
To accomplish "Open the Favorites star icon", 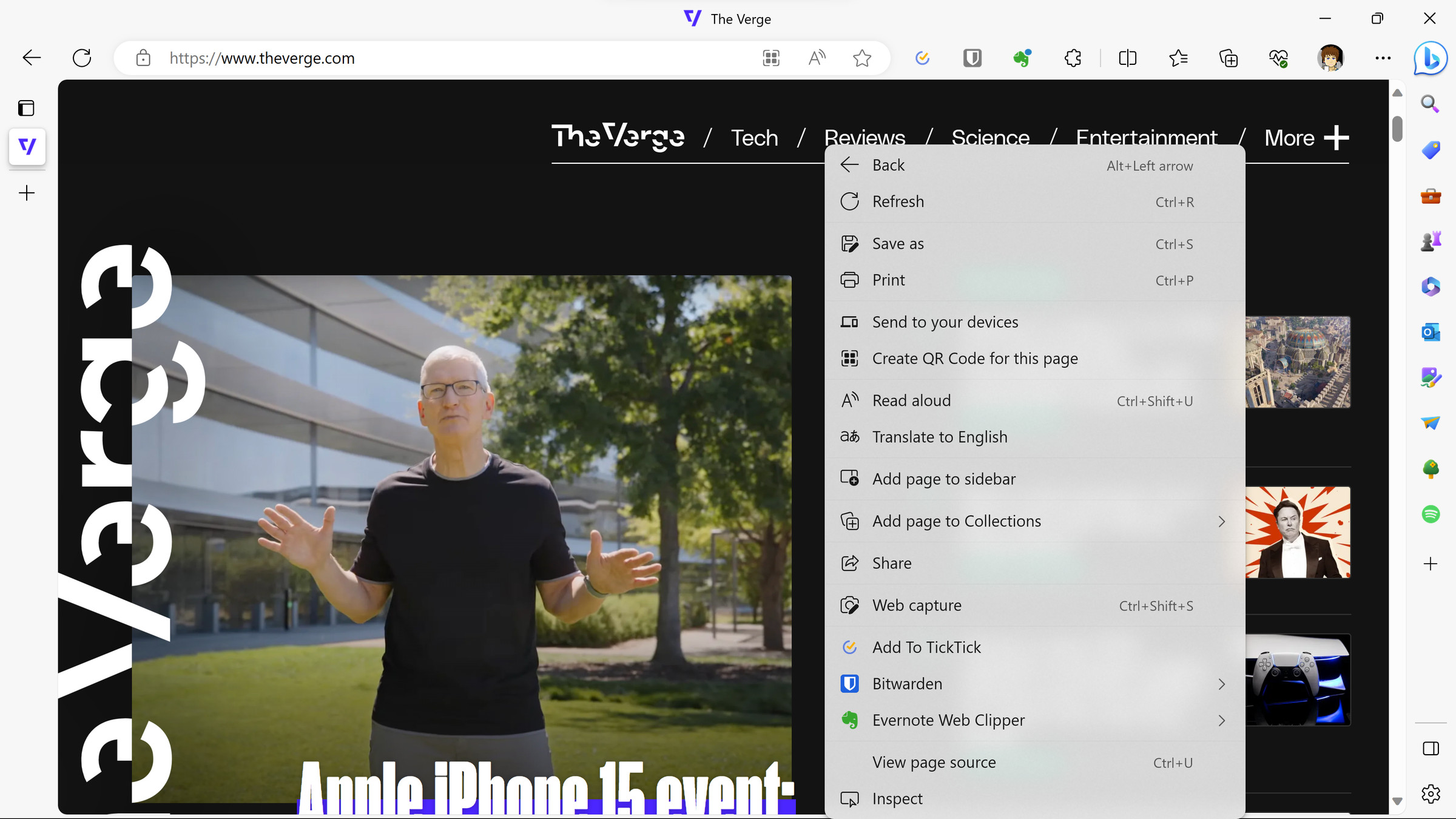I will point(862,58).
